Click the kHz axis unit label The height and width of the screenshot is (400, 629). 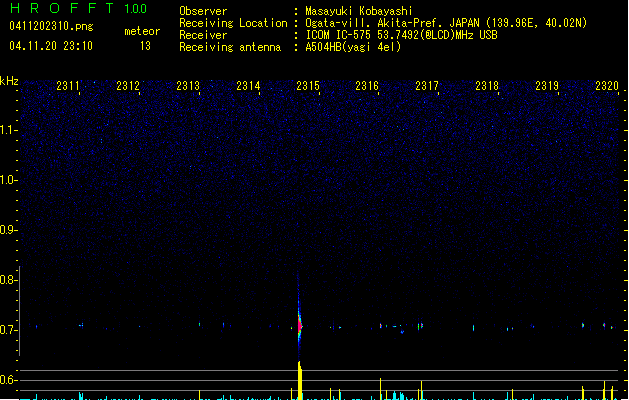9,81
